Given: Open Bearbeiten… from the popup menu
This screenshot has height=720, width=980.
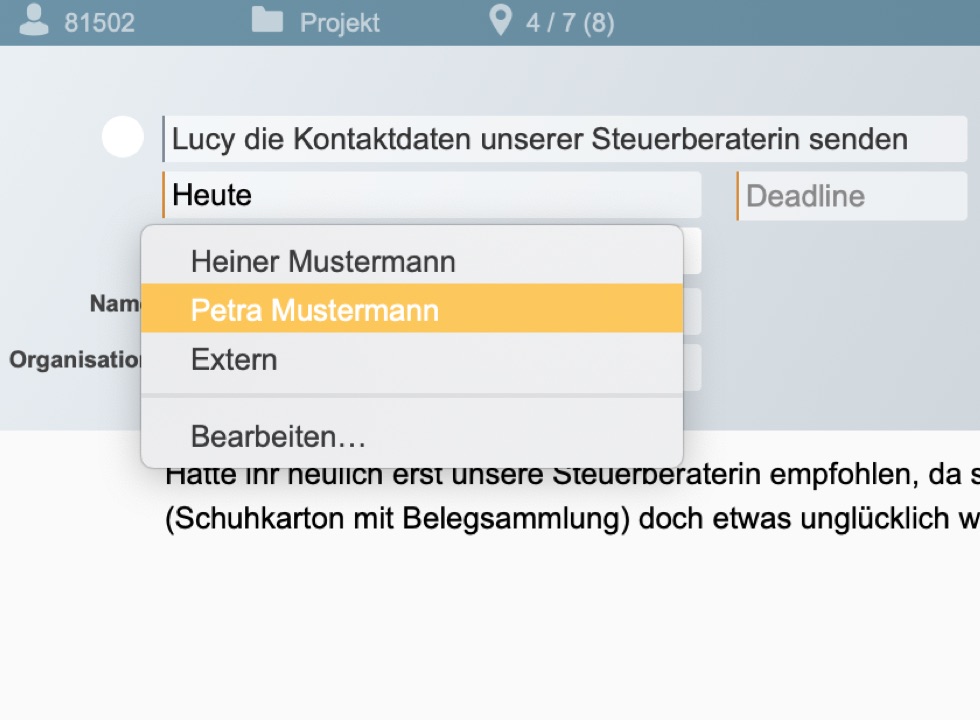Looking at the screenshot, I should (278, 437).
